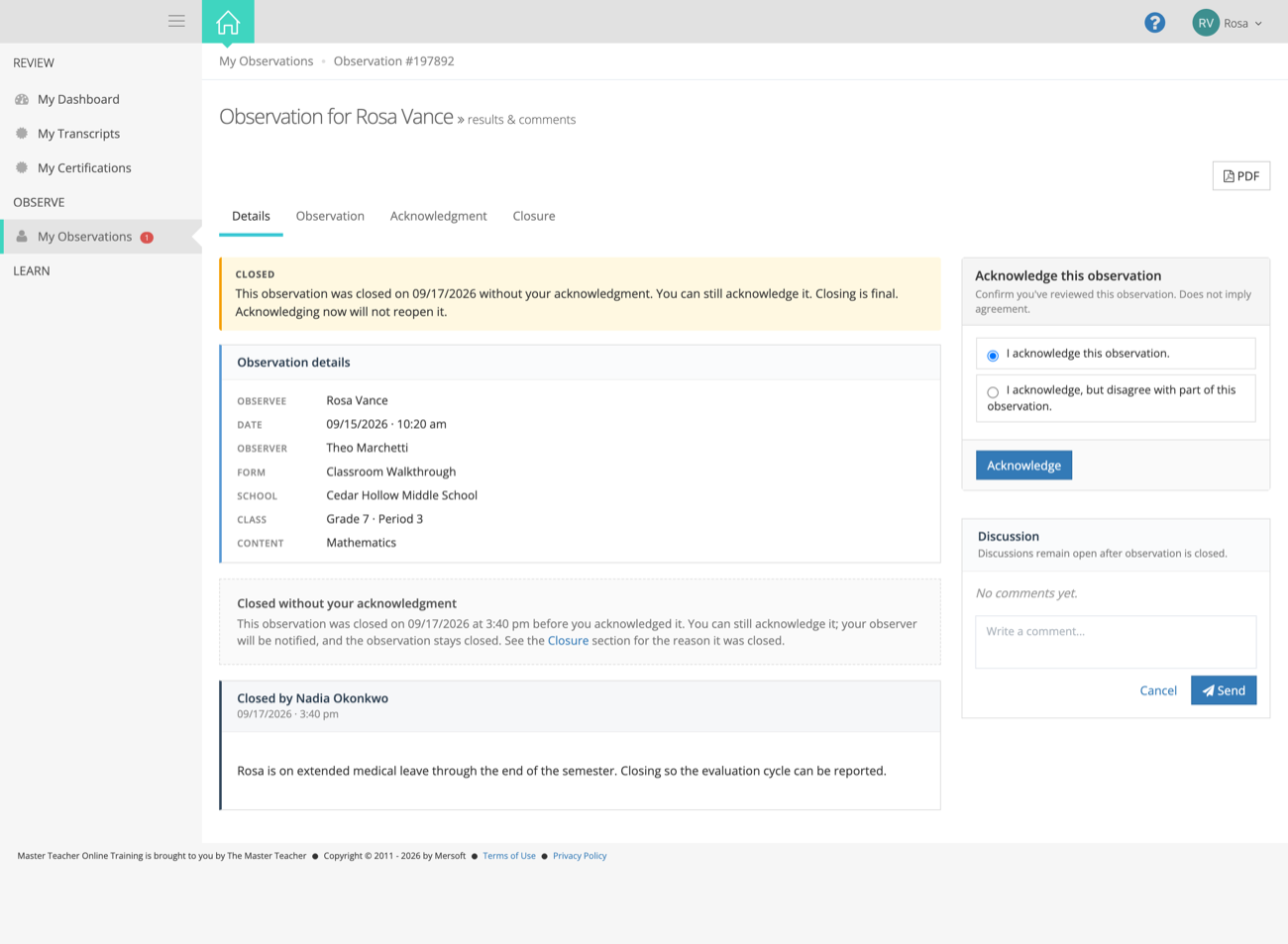Viewport: 1288px width, 944px height.
Task: Export observation as PDF
Action: click(x=1241, y=176)
